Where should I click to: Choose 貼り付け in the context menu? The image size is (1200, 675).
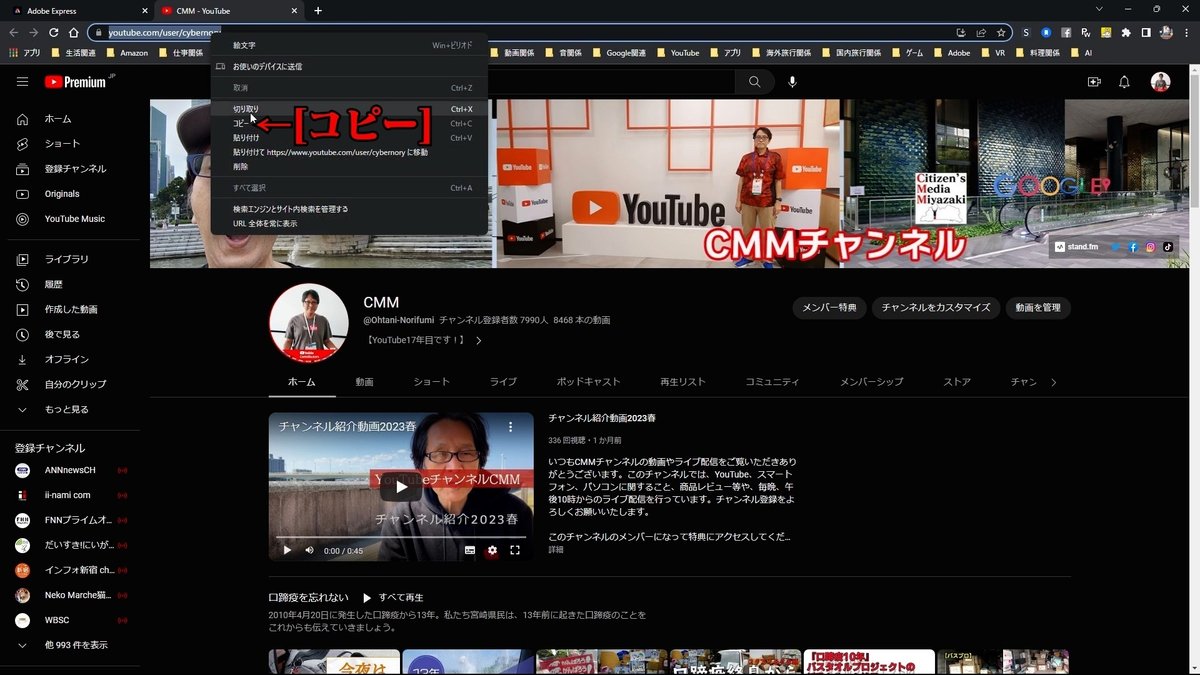click(x=349, y=138)
